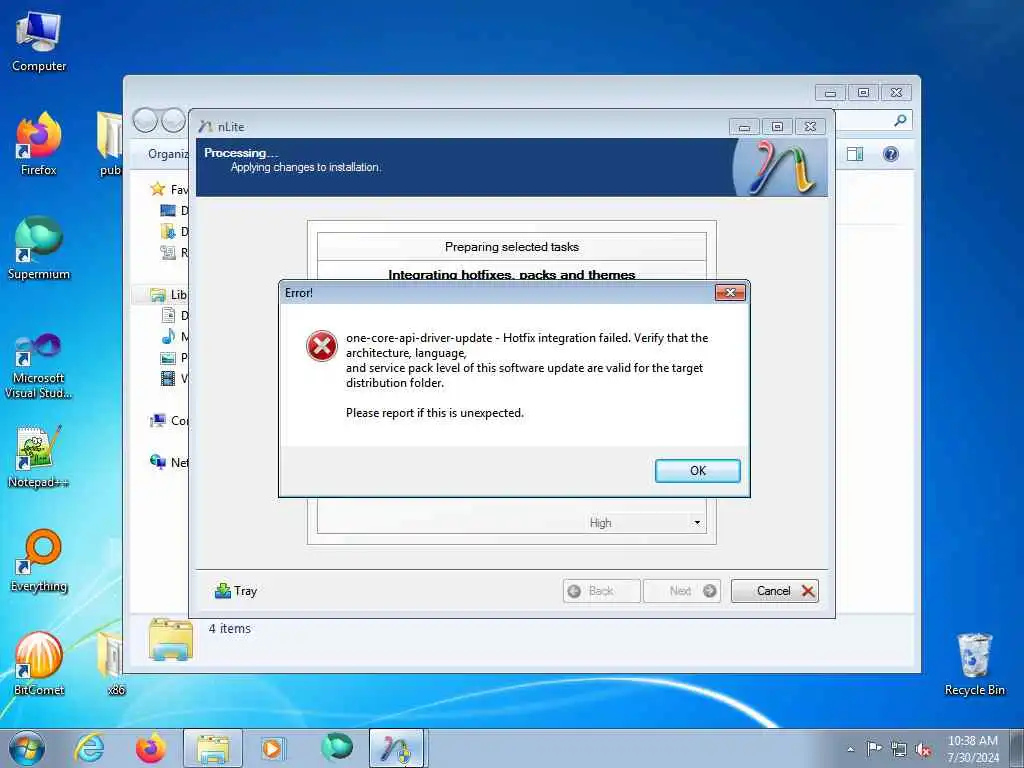This screenshot has width=1024, height=768.
Task: Open Computer desktop icon
Action: 39,40
